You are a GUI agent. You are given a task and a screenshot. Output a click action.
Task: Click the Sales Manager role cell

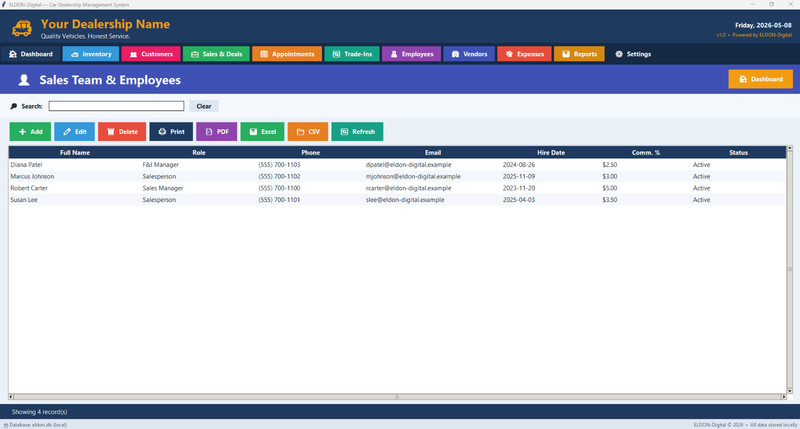coord(163,188)
